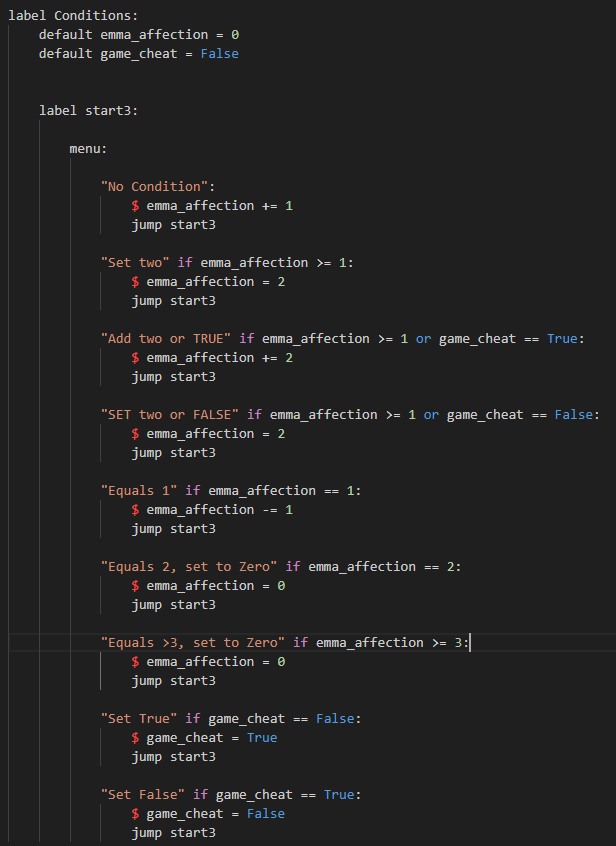This screenshot has height=846, width=616.
Task: Click '$ game_cheat = True' statement
Action: [204, 738]
